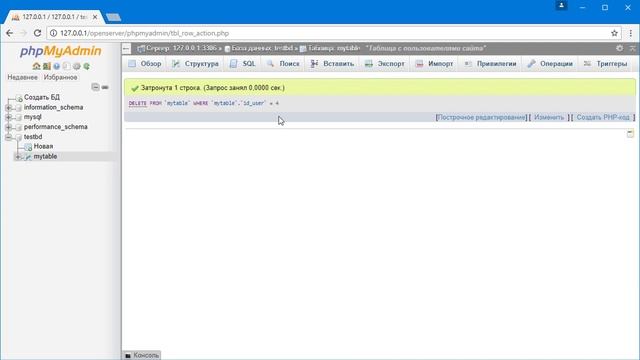
Task: Reload the browser page
Action: coord(37,33)
